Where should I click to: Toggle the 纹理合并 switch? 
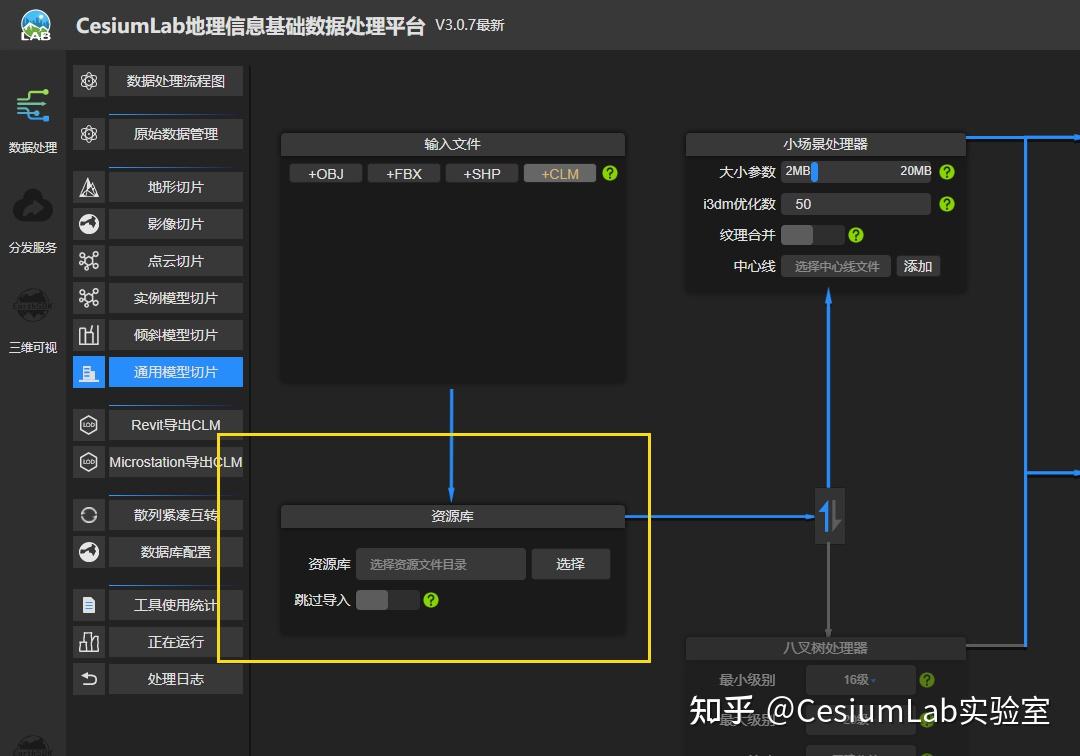814,234
